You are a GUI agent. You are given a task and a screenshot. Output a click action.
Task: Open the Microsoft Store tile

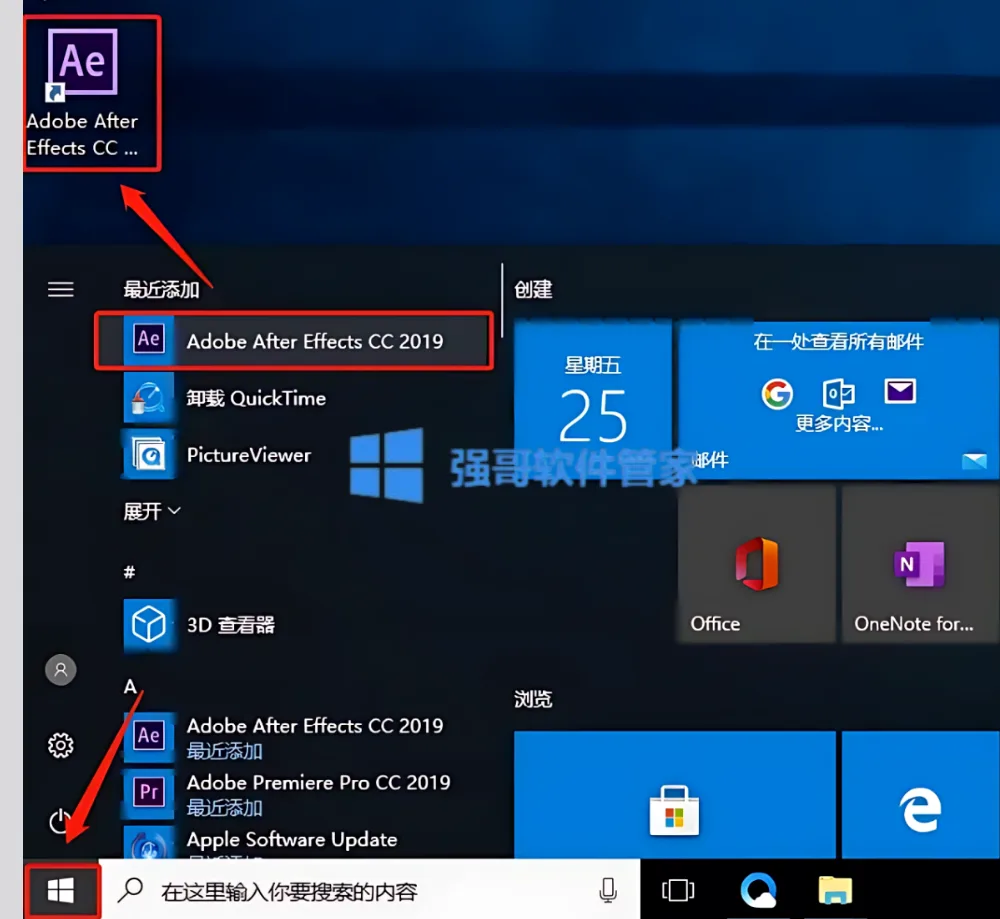click(x=675, y=795)
